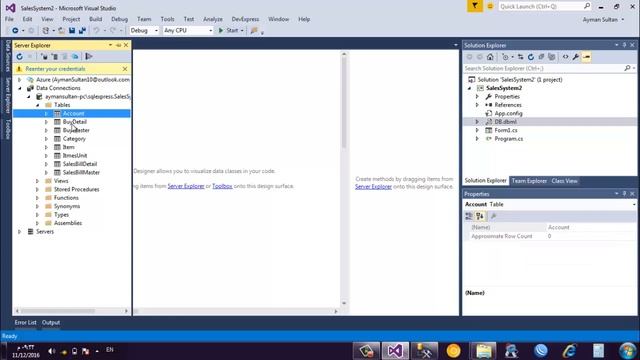Click the Open File folder icon
This screenshot has width=640, height=360.
point(61,31)
